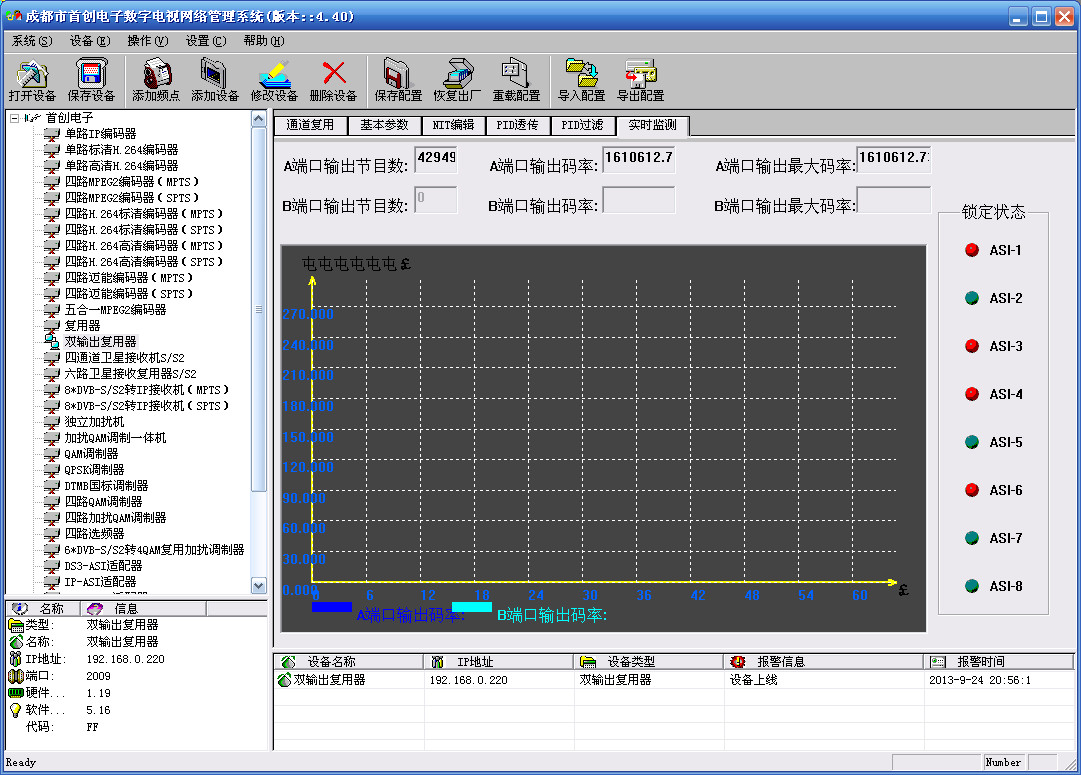
Task: Click the 信息 column header in info panel
Action: click(143, 608)
